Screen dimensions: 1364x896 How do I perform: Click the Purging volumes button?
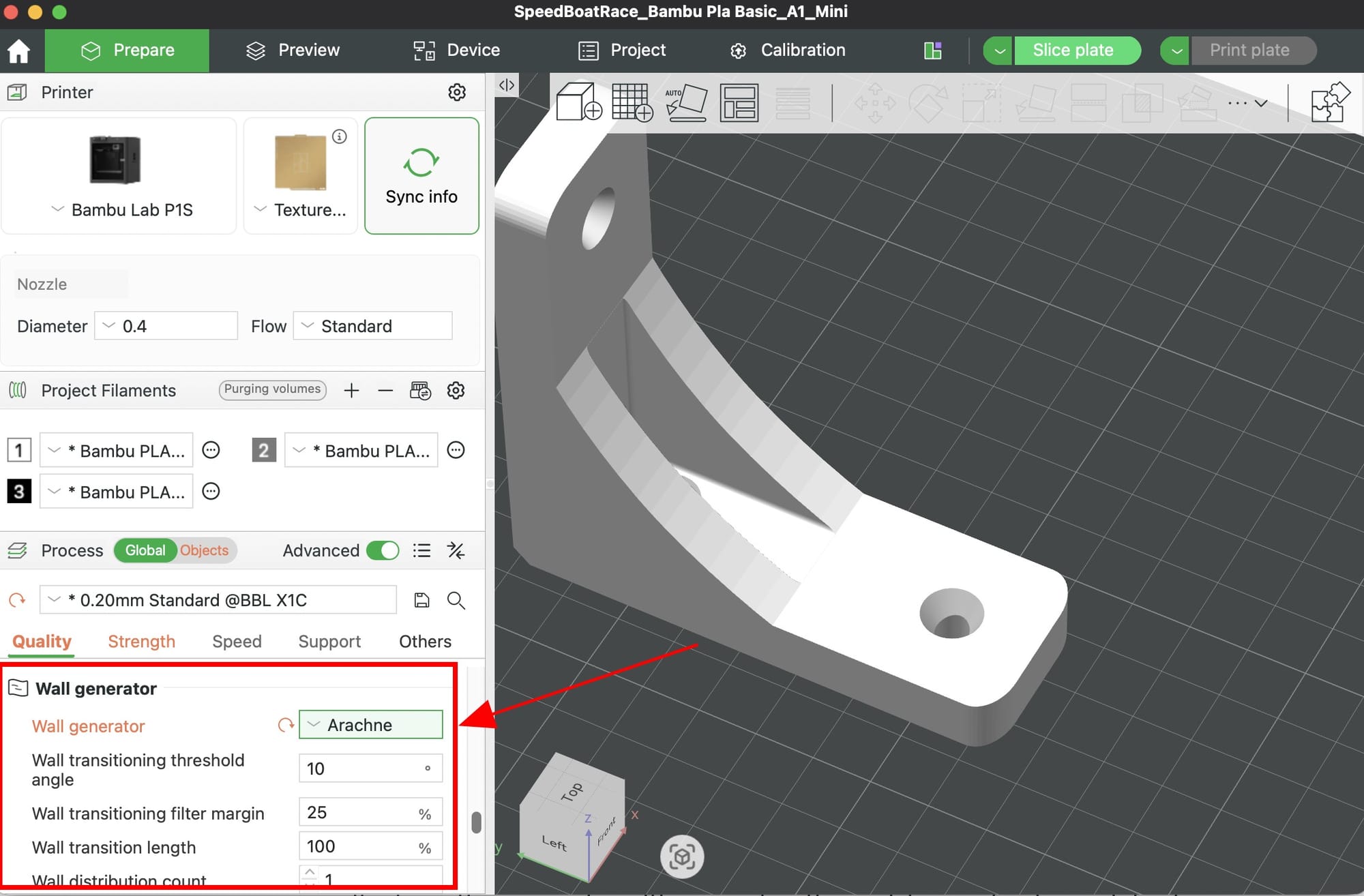coord(272,389)
